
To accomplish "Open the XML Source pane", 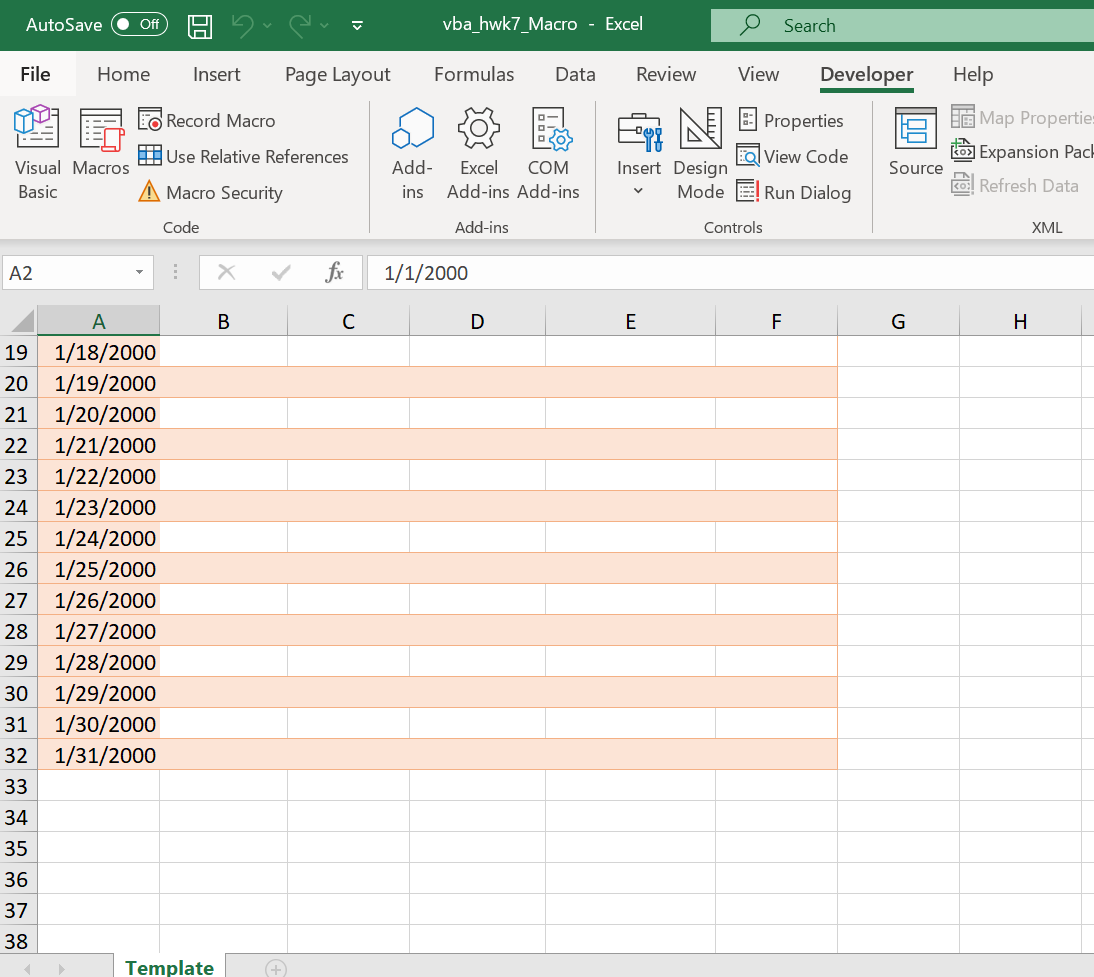I will pyautogui.click(x=915, y=143).
